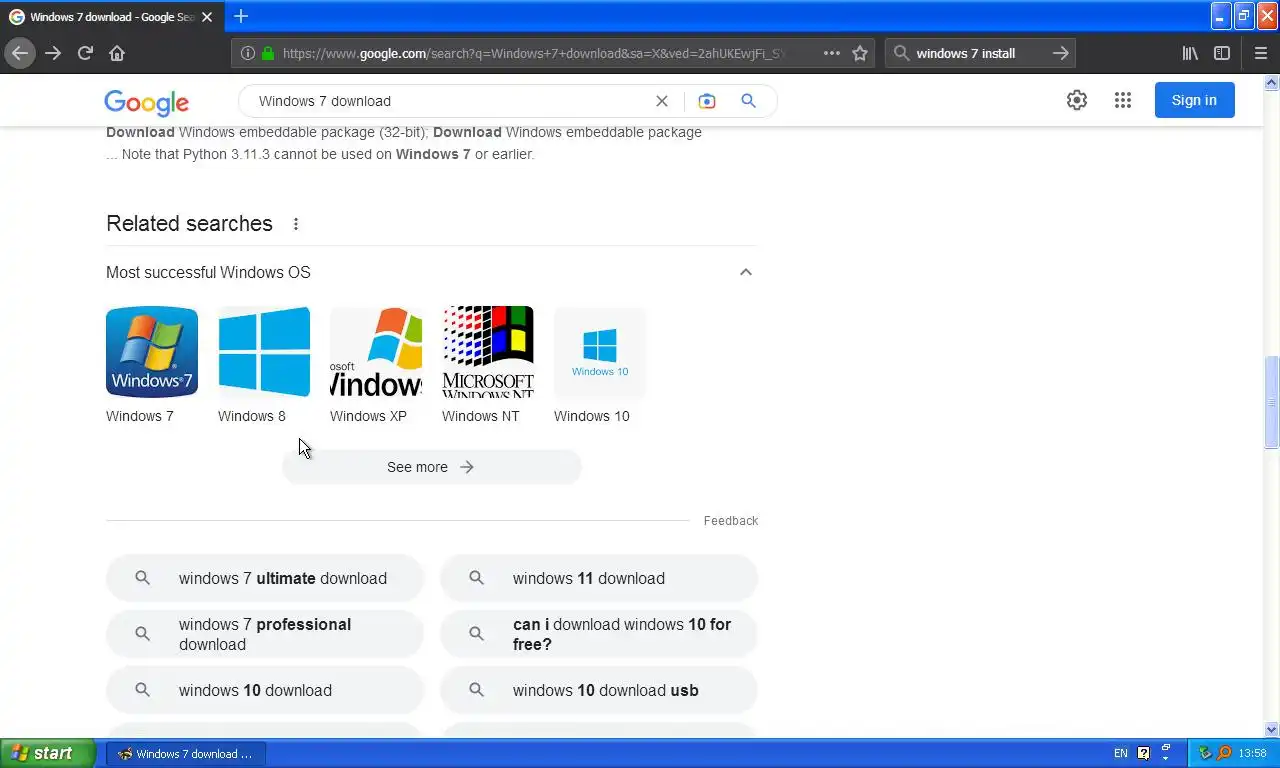The image size is (1280, 768).
Task: Click the taskbar clock showing 13:58
Action: pos(1252,754)
